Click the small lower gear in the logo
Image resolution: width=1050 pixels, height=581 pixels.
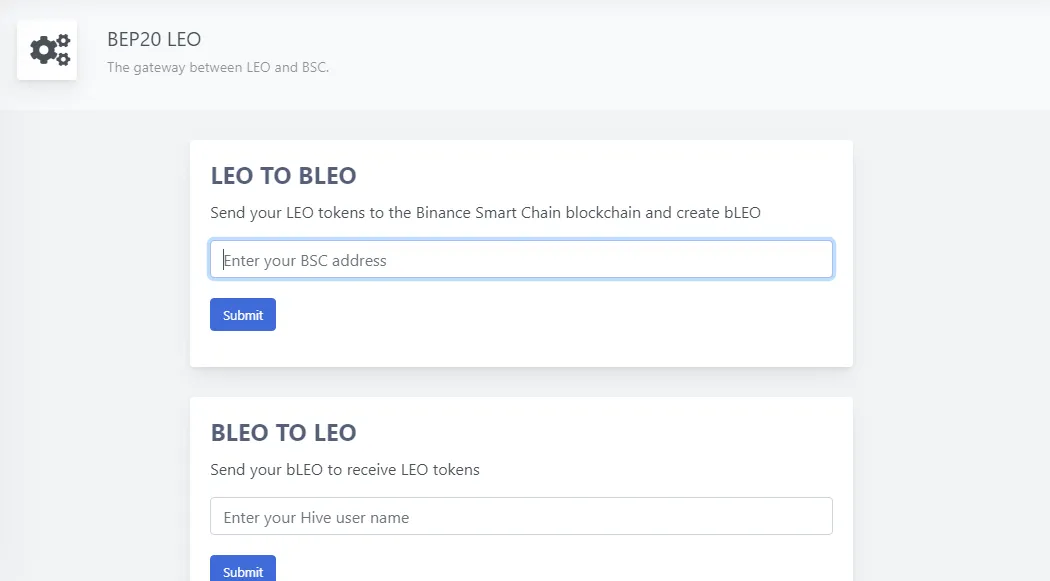[x=63, y=59]
